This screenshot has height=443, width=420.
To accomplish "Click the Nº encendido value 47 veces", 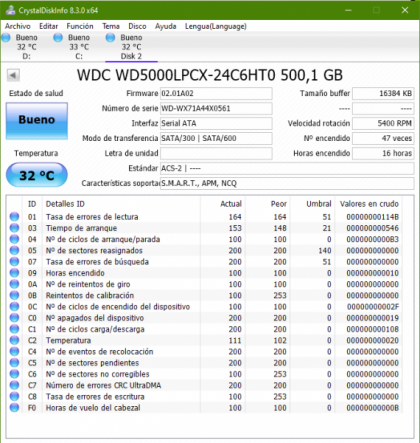I will tap(383, 138).
